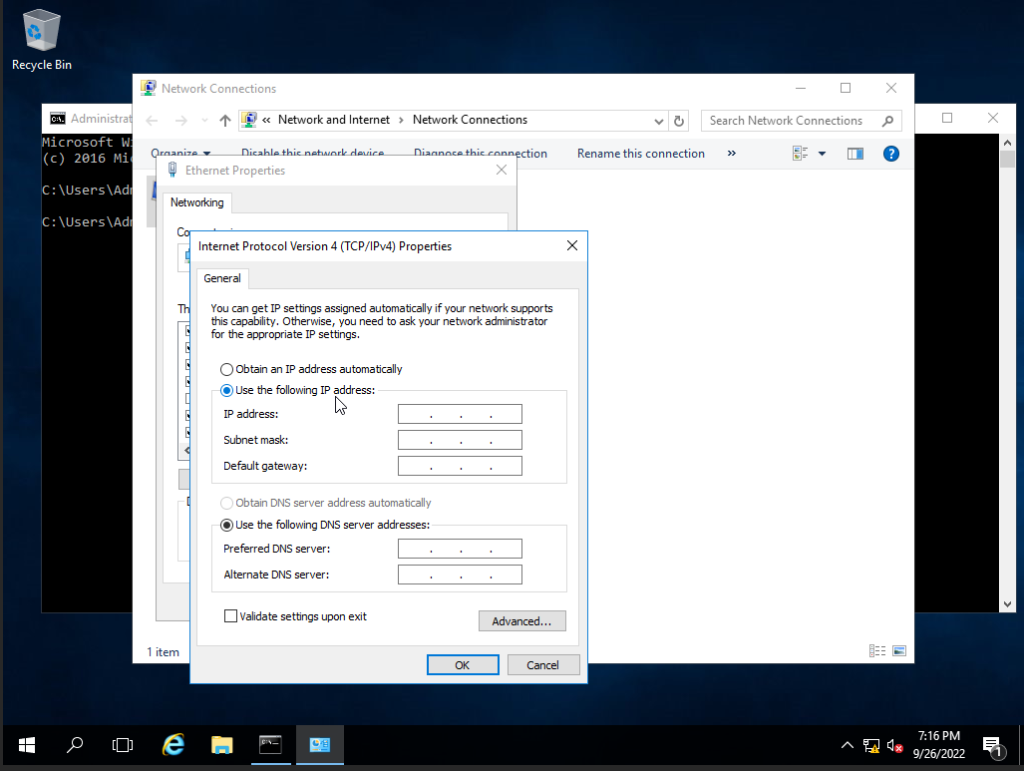Click the IP address input field
This screenshot has width=1024, height=771.
(460, 414)
